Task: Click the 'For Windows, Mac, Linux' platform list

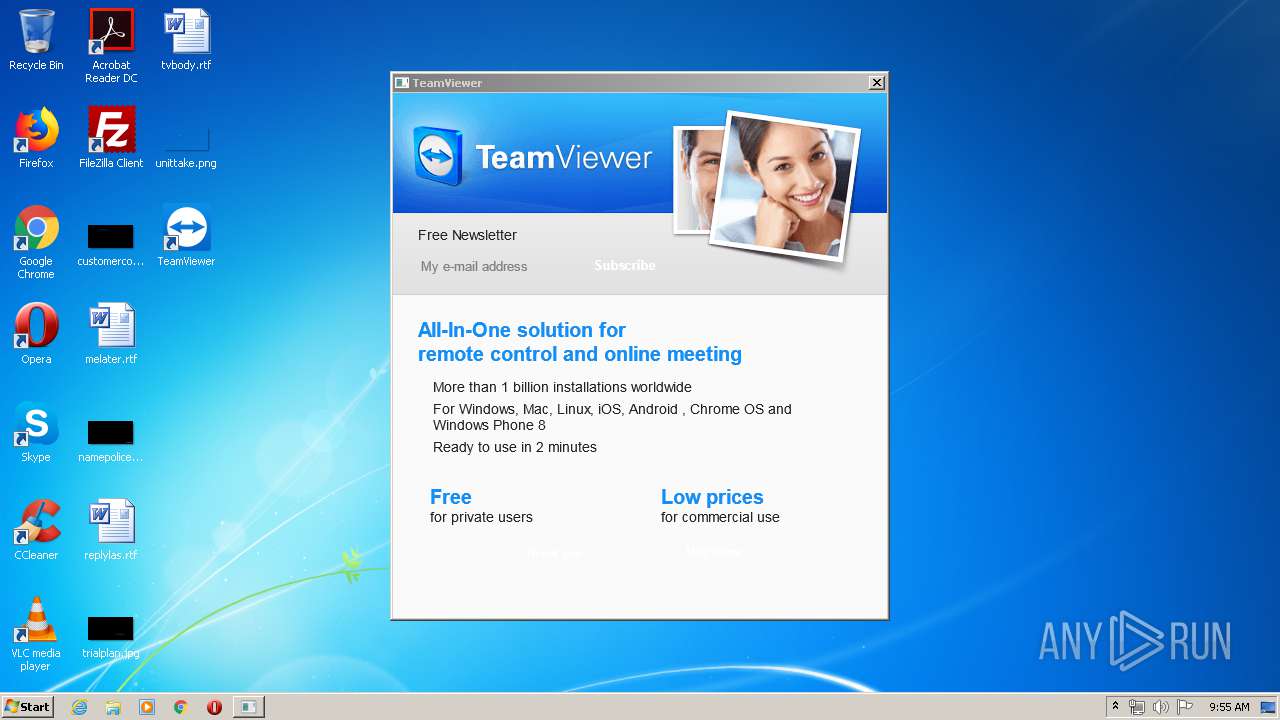Action: point(612,417)
